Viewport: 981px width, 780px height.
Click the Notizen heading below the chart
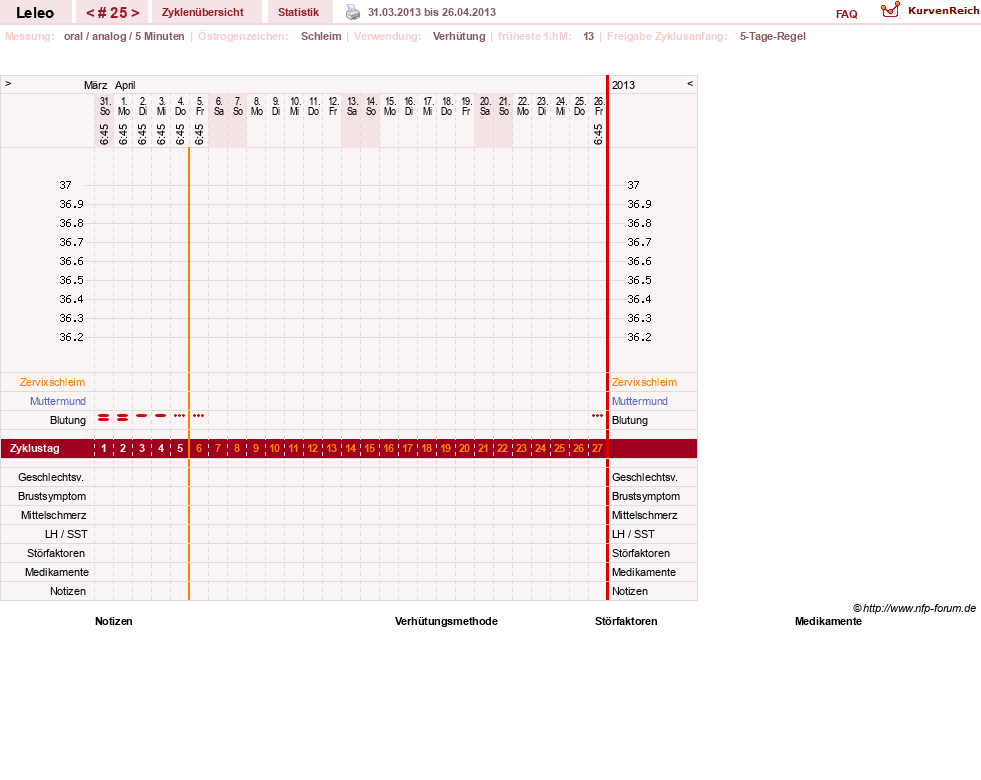pyautogui.click(x=114, y=621)
